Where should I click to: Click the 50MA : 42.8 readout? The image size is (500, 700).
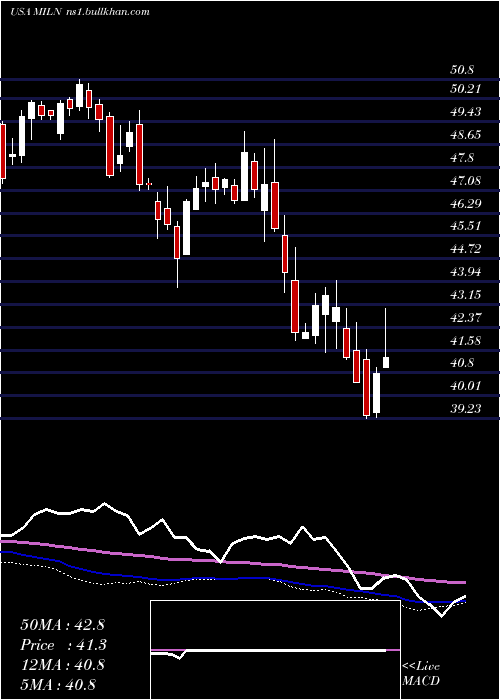[x=62, y=625]
